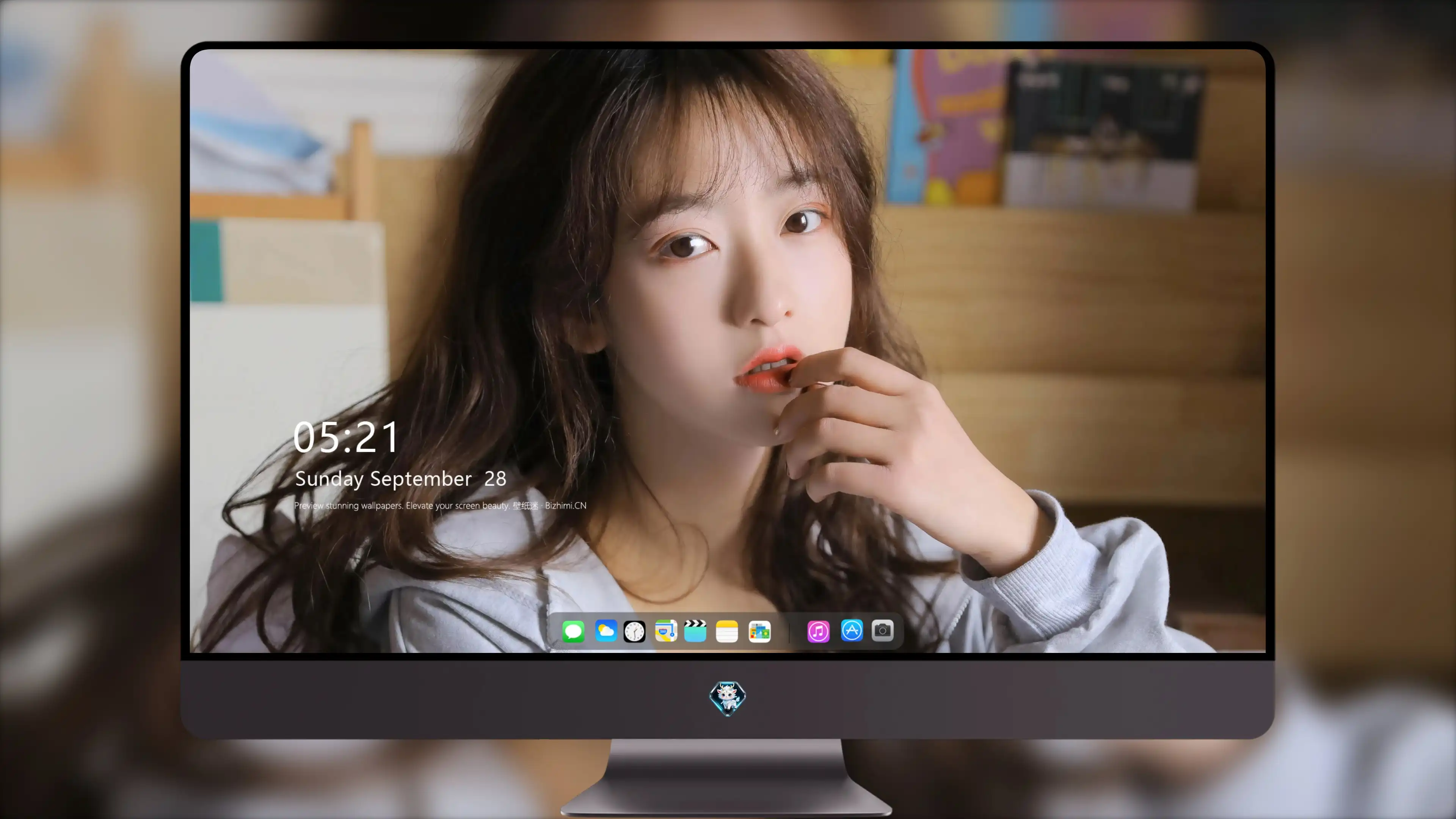This screenshot has width=1456, height=819.
Task: Click the Bizhimi.CN text
Action: [x=566, y=505]
